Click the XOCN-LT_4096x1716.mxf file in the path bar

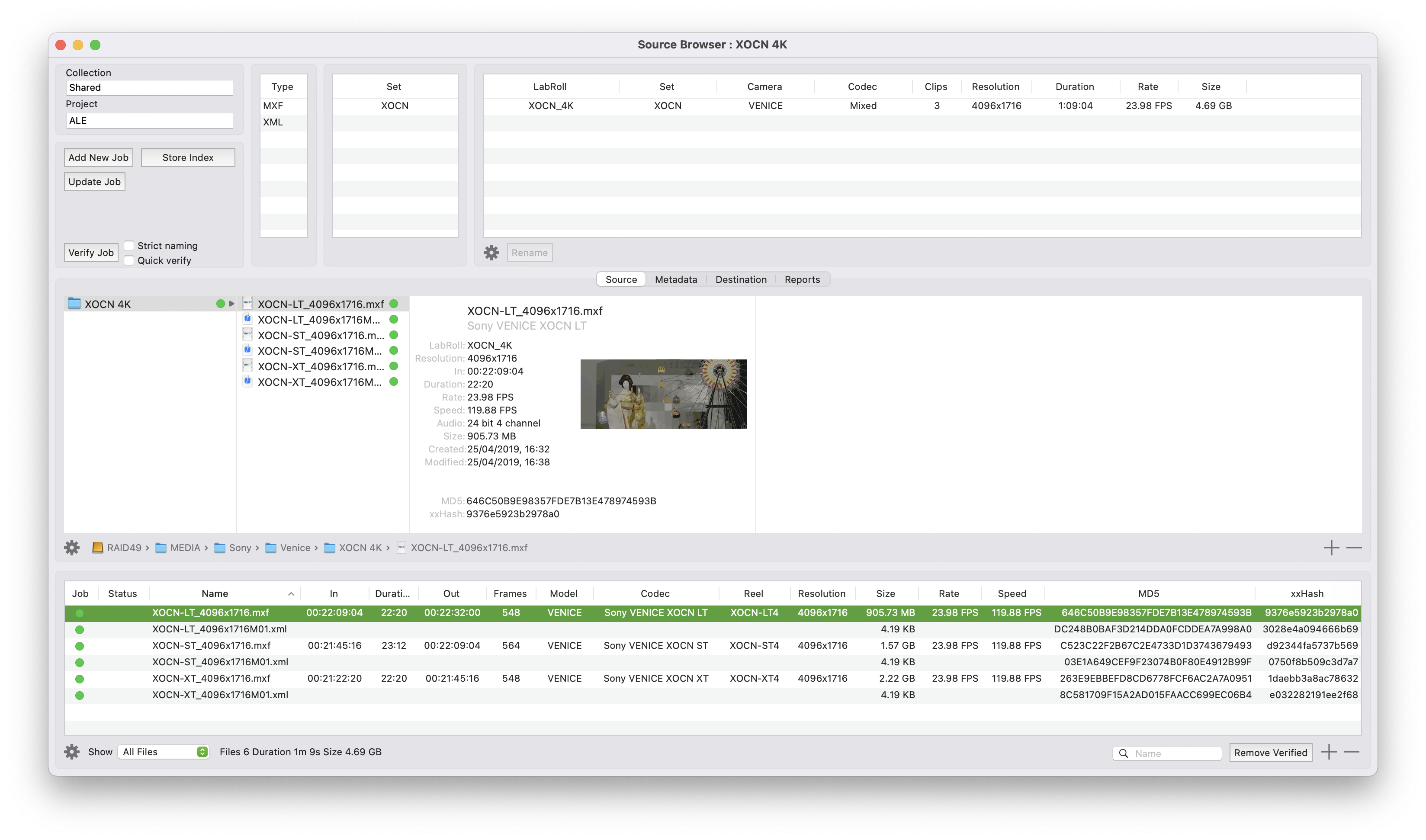pyautogui.click(x=462, y=547)
